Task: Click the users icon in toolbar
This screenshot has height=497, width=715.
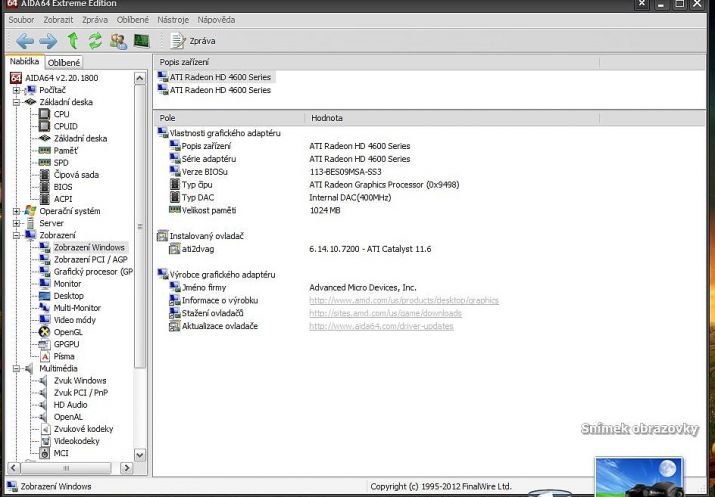Action: [x=118, y=41]
